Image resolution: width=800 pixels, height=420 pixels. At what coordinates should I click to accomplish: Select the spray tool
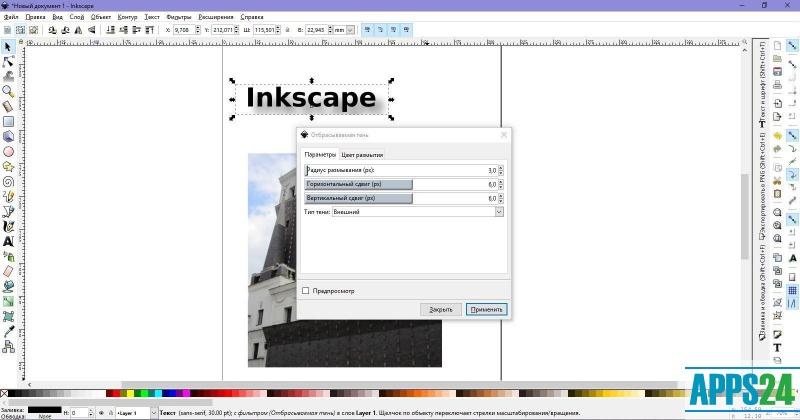(8, 256)
